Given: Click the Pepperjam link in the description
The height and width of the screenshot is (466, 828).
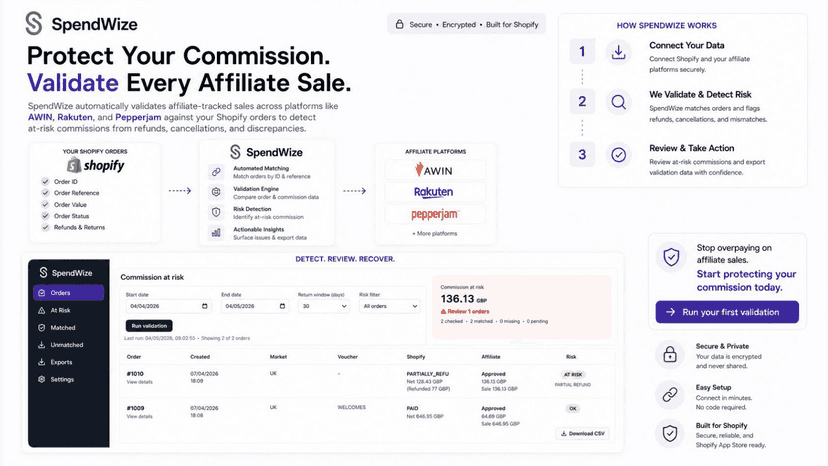Looking at the screenshot, I should (x=138, y=117).
